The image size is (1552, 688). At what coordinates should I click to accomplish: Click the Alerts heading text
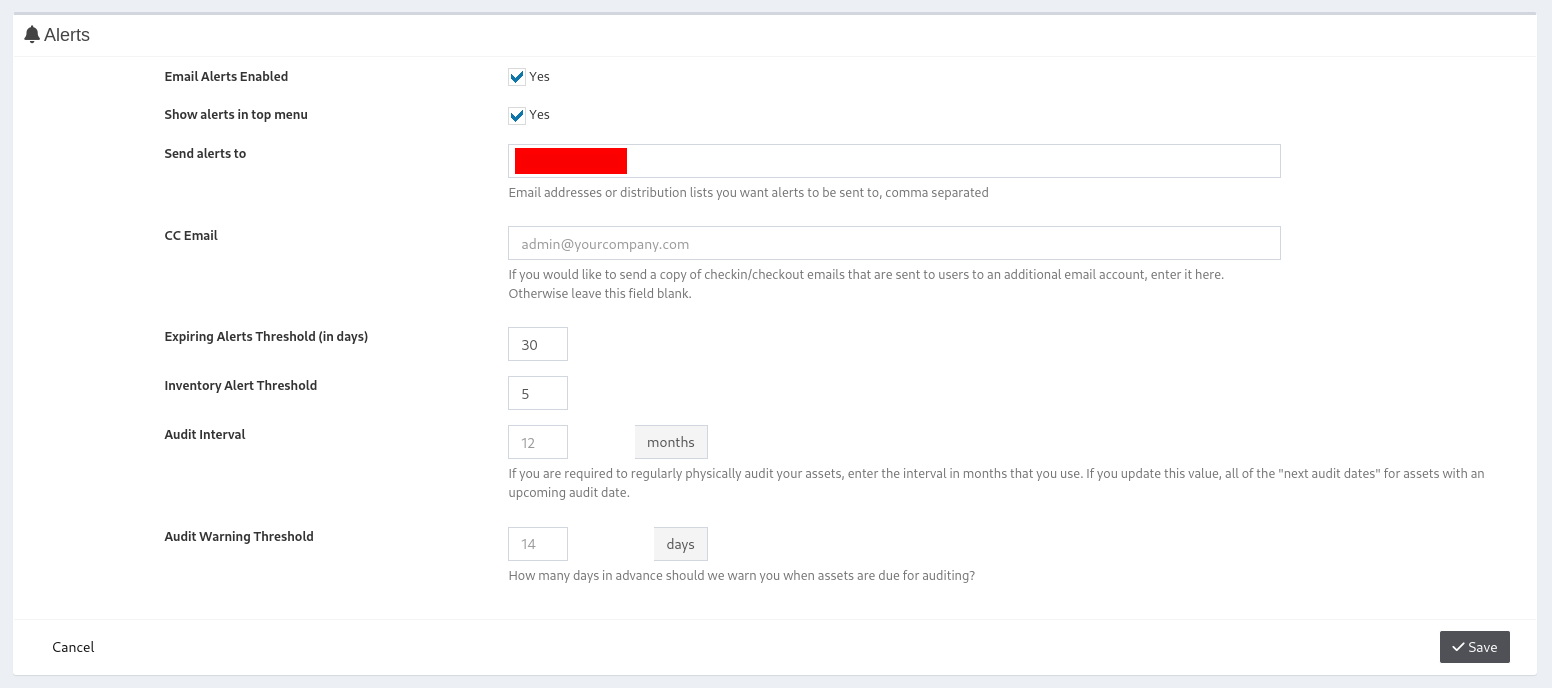[67, 35]
